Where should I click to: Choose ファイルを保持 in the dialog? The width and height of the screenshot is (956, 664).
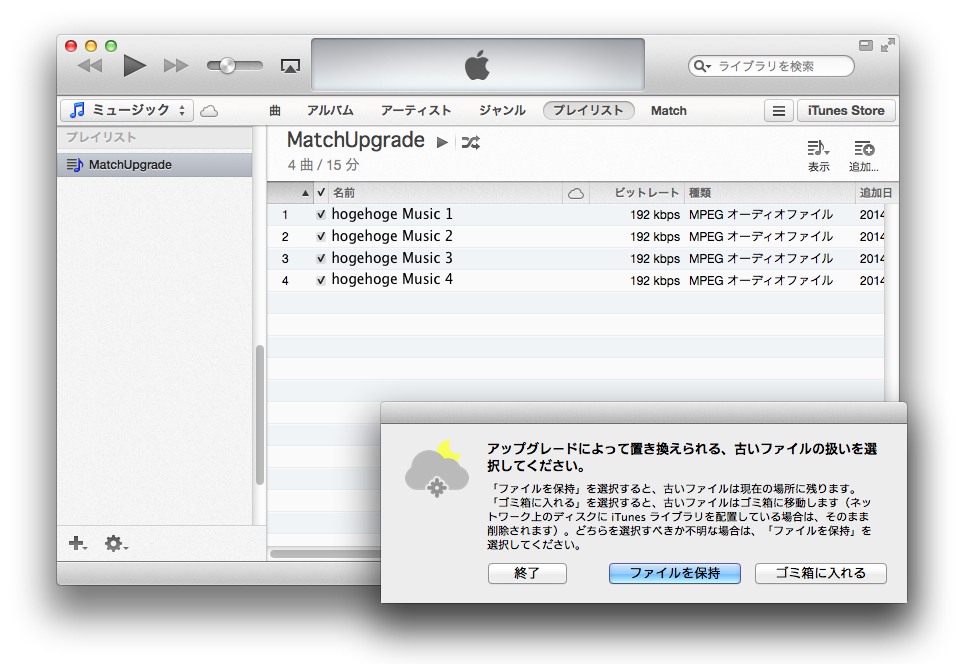pos(675,573)
